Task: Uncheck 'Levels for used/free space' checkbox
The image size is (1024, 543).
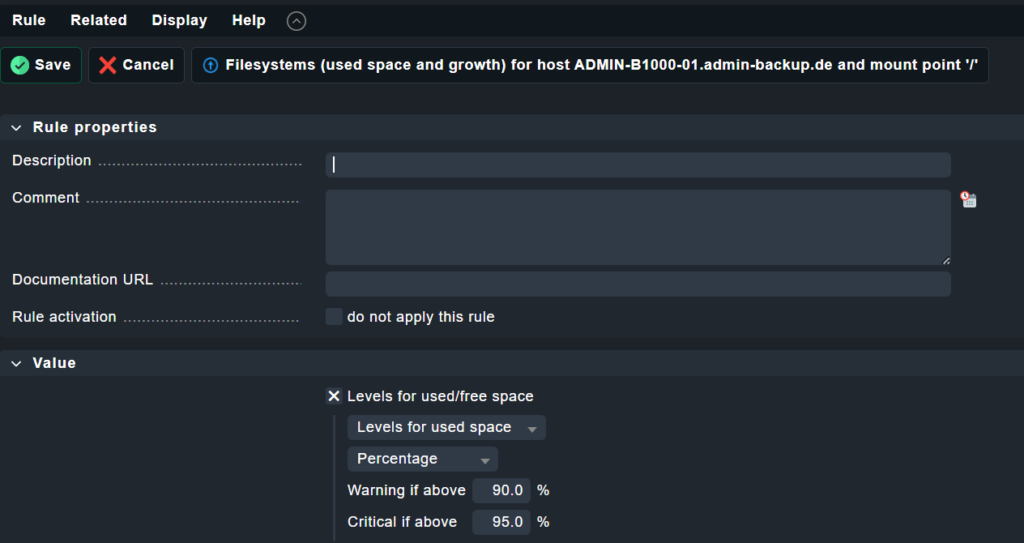Action: pyautogui.click(x=334, y=396)
